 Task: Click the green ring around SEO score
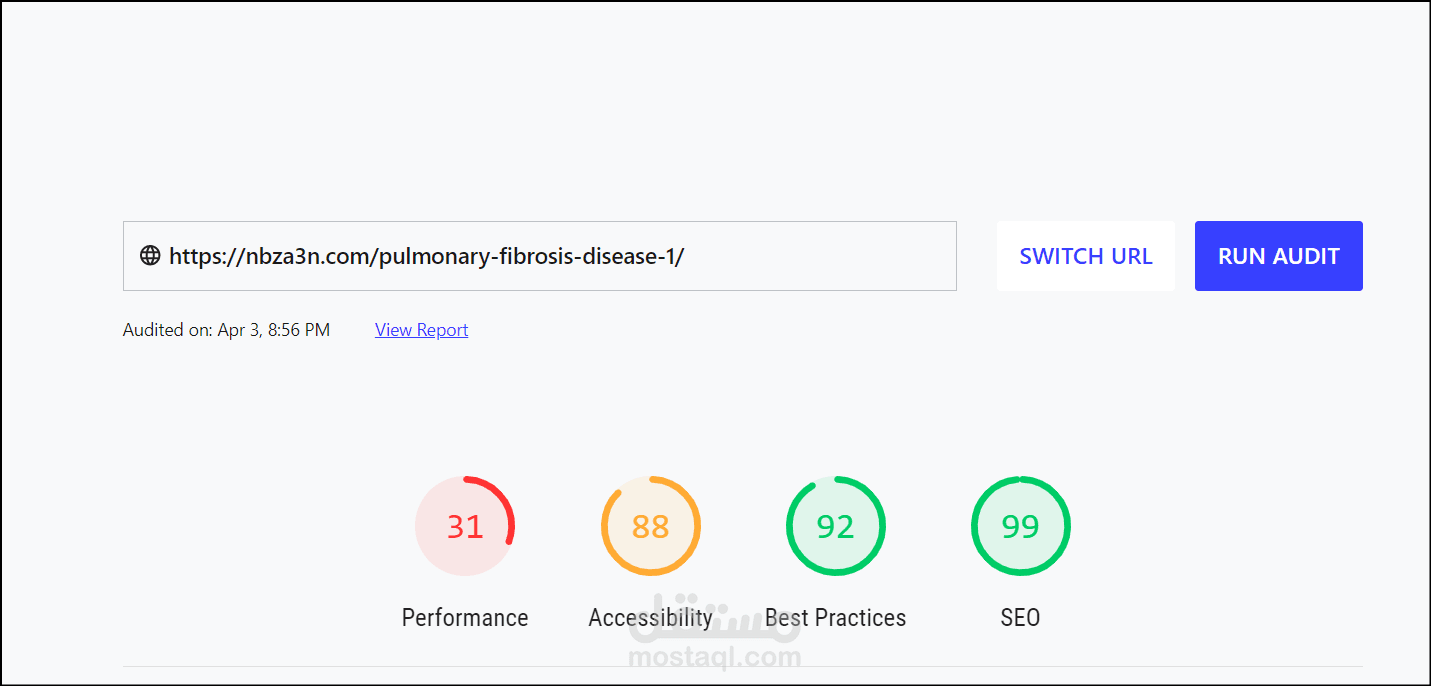click(x=1067, y=526)
